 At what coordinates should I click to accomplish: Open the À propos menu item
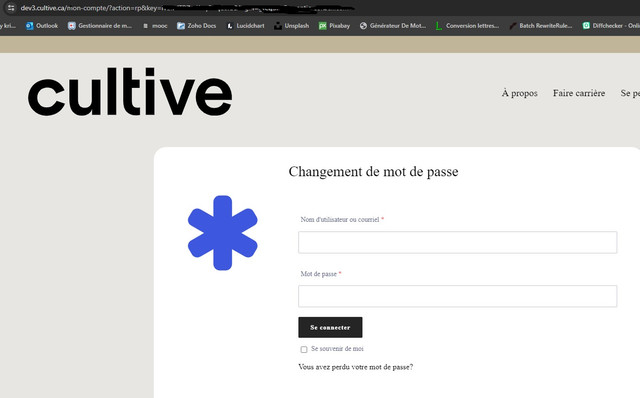(x=520, y=93)
